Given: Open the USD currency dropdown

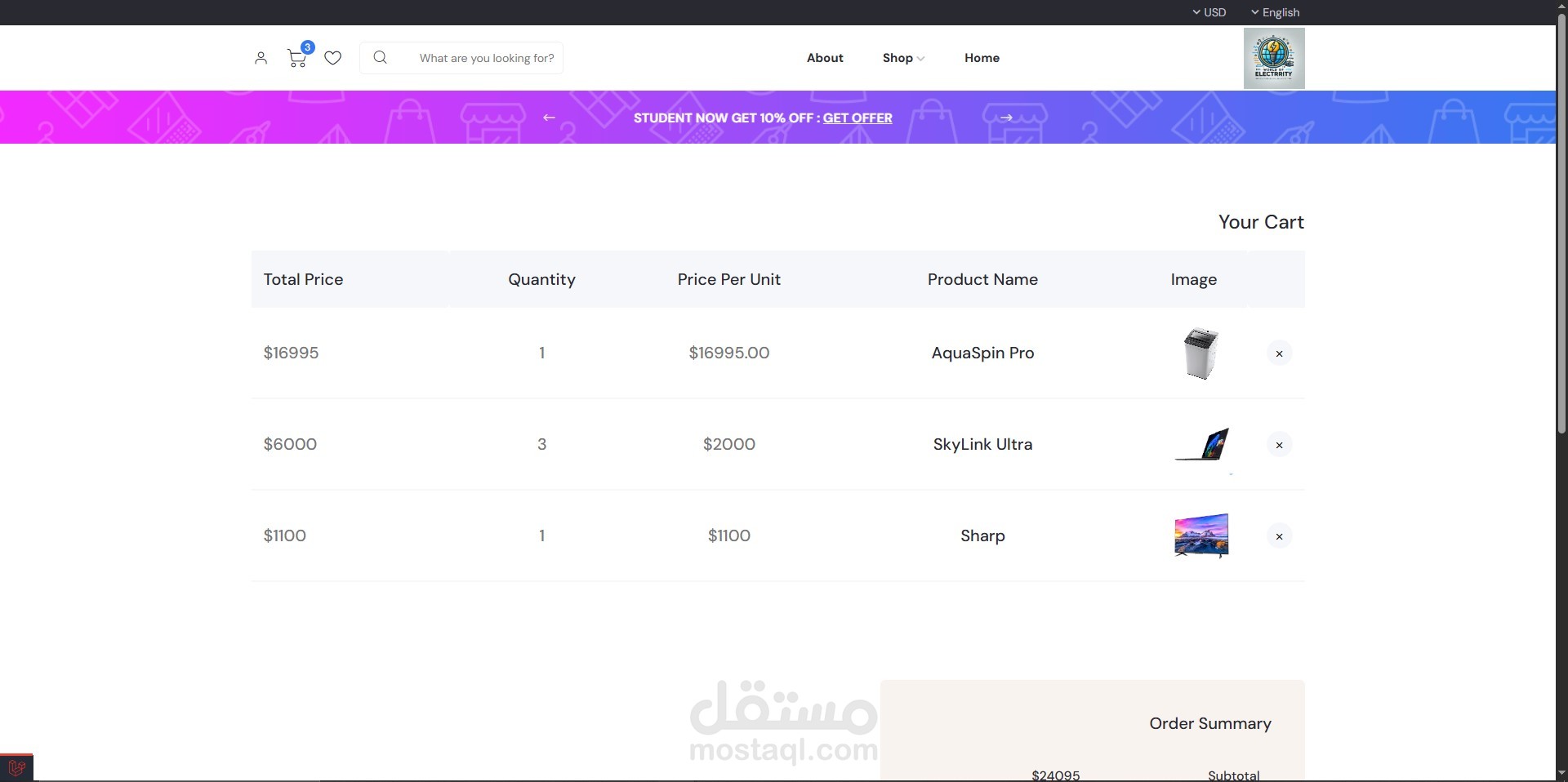Looking at the screenshot, I should click(x=1209, y=12).
